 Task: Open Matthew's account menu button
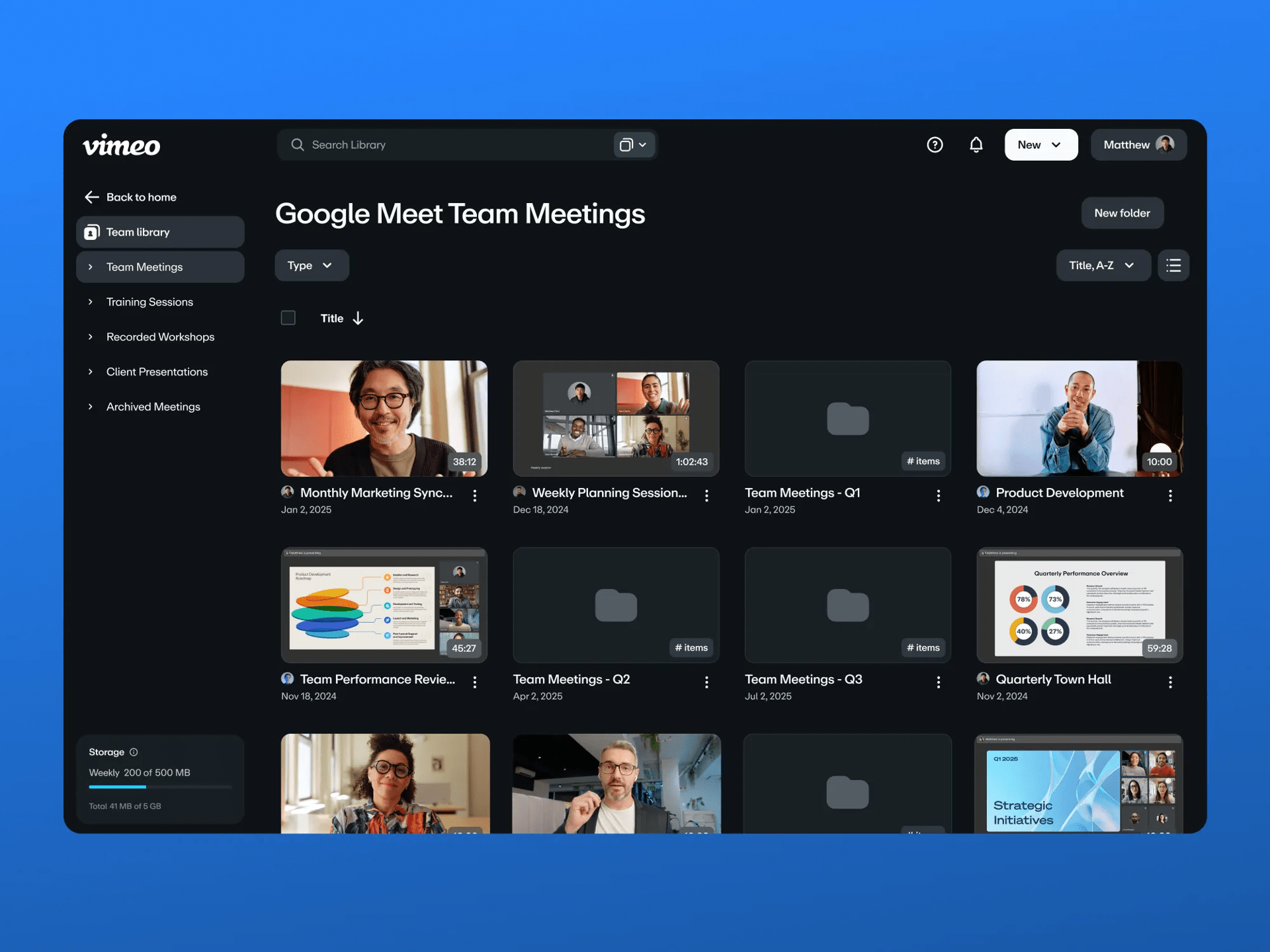1138,145
